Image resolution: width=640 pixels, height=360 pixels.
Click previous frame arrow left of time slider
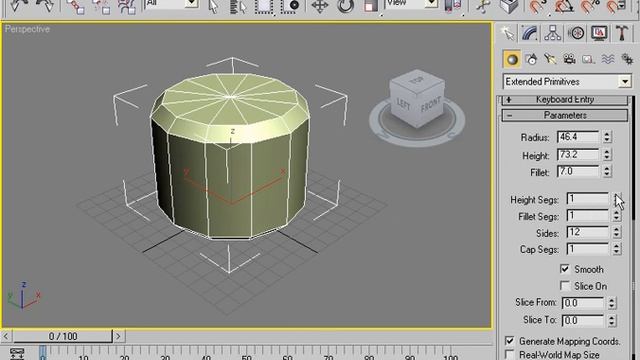point(6,336)
